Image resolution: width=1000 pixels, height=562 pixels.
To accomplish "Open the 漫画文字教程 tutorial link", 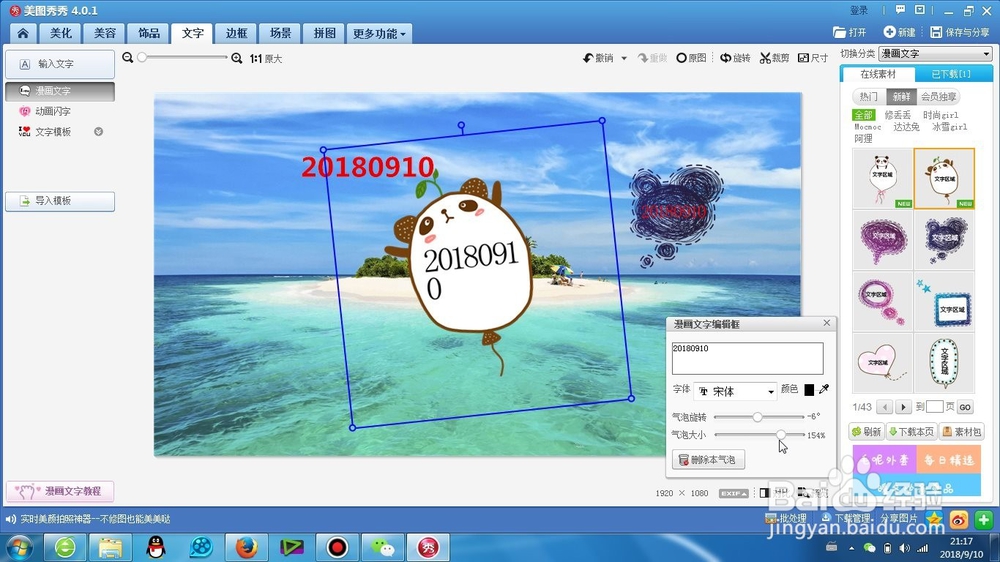I will (60, 491).
